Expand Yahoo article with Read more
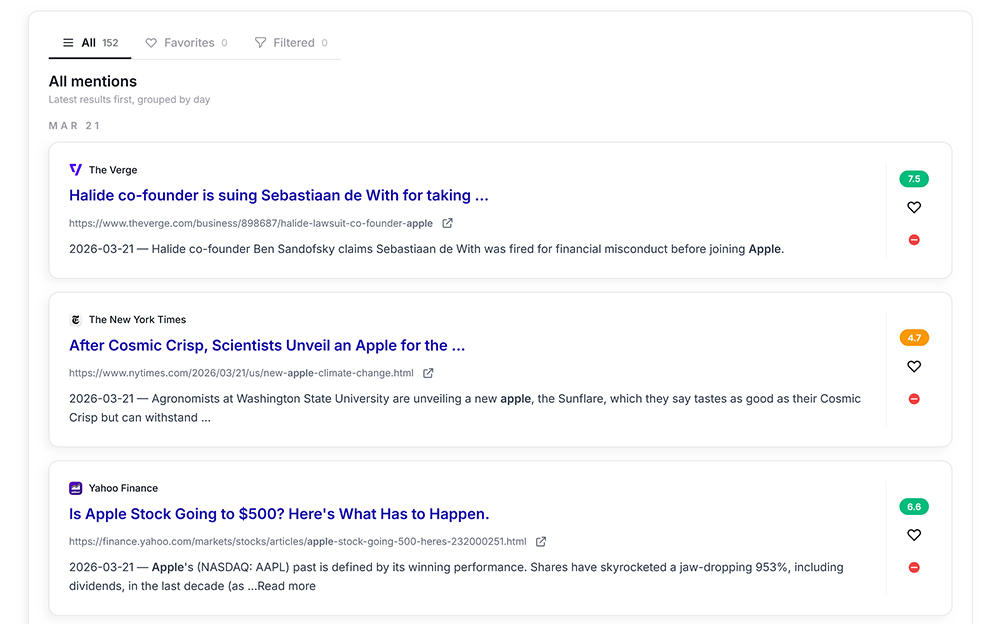 (286, 586)
